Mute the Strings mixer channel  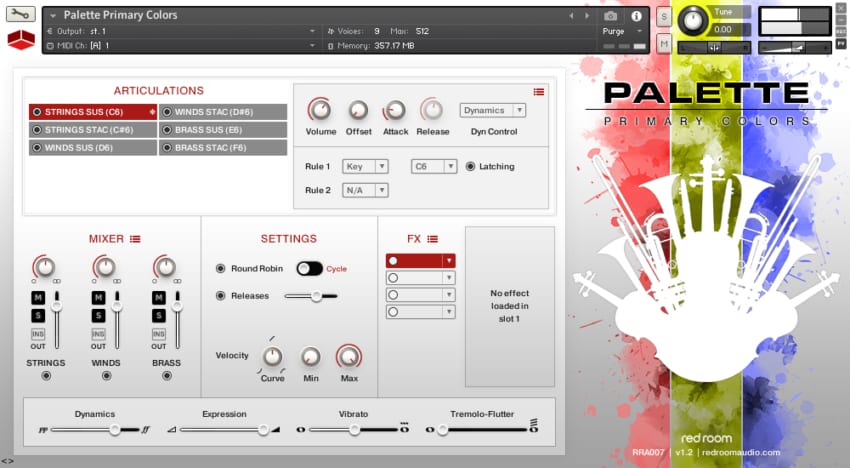pyautogui.click(x=38, y=298)
